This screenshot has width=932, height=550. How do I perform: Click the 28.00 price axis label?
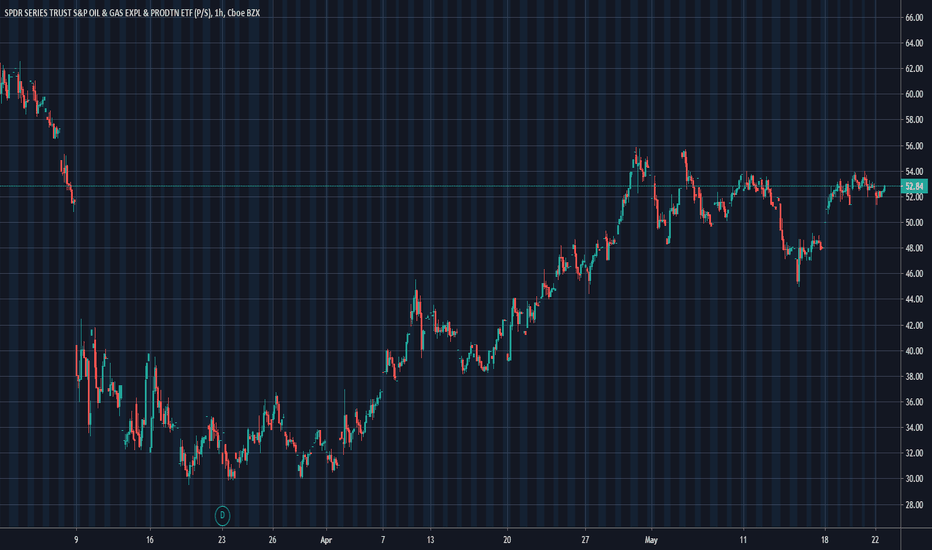pos(914,505)
